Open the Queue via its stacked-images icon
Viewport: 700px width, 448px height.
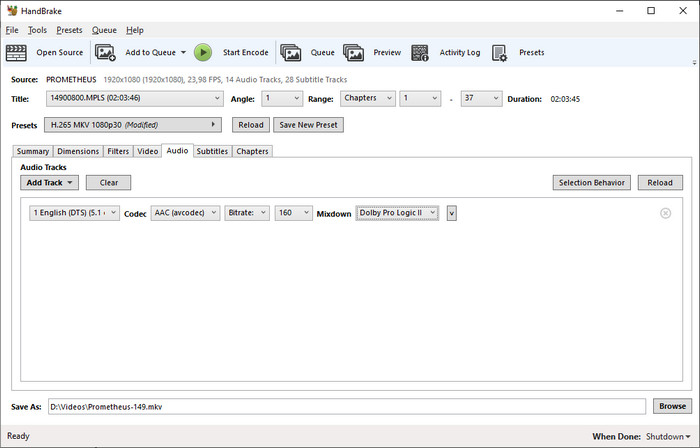[291, 53]
